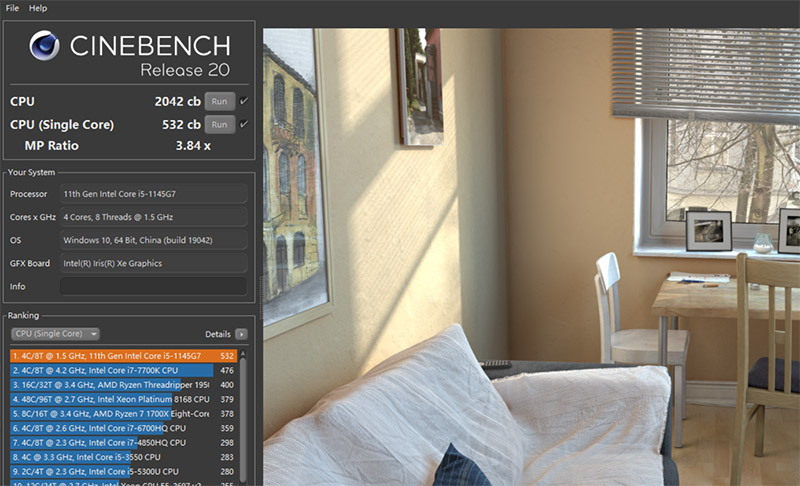
Task: Click the OS field showing Windows 10
Action: (x=154, y=240)
